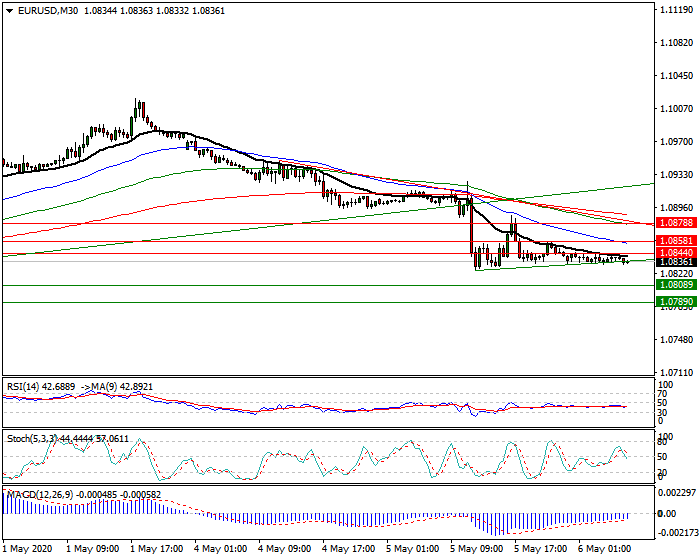Select price axis value 1.09700
The width and height of the screenshot is (700, 560).
677,142
